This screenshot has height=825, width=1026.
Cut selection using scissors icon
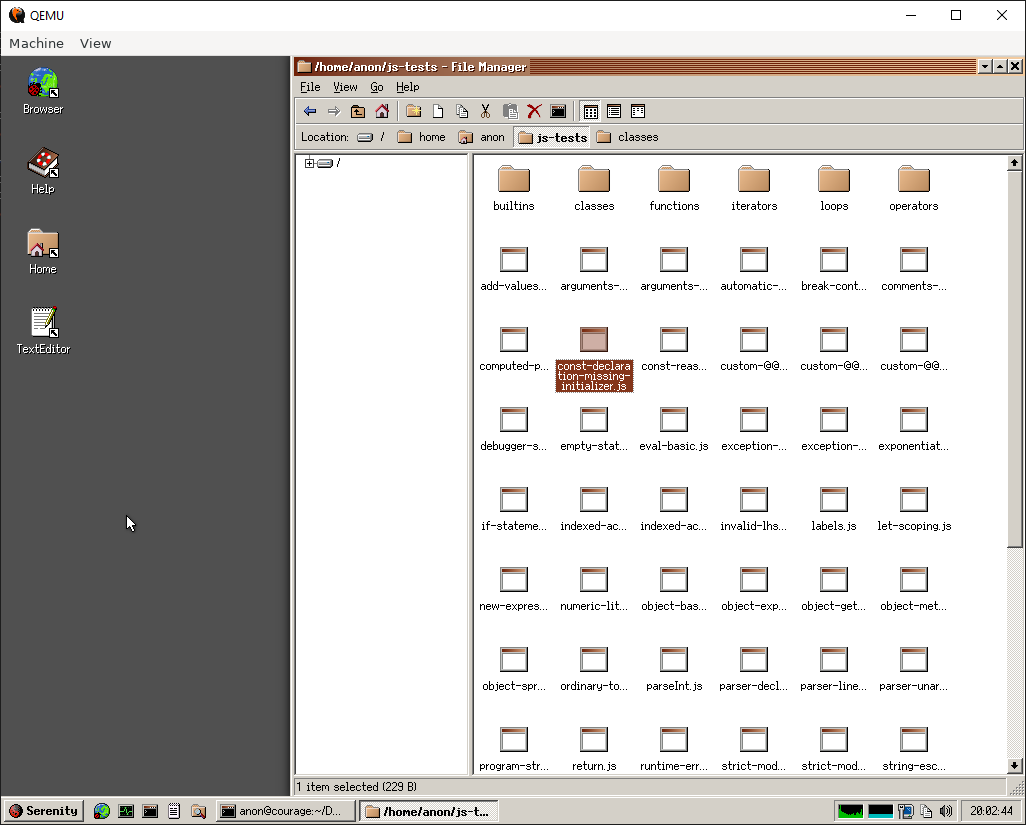tap(485, 111)
